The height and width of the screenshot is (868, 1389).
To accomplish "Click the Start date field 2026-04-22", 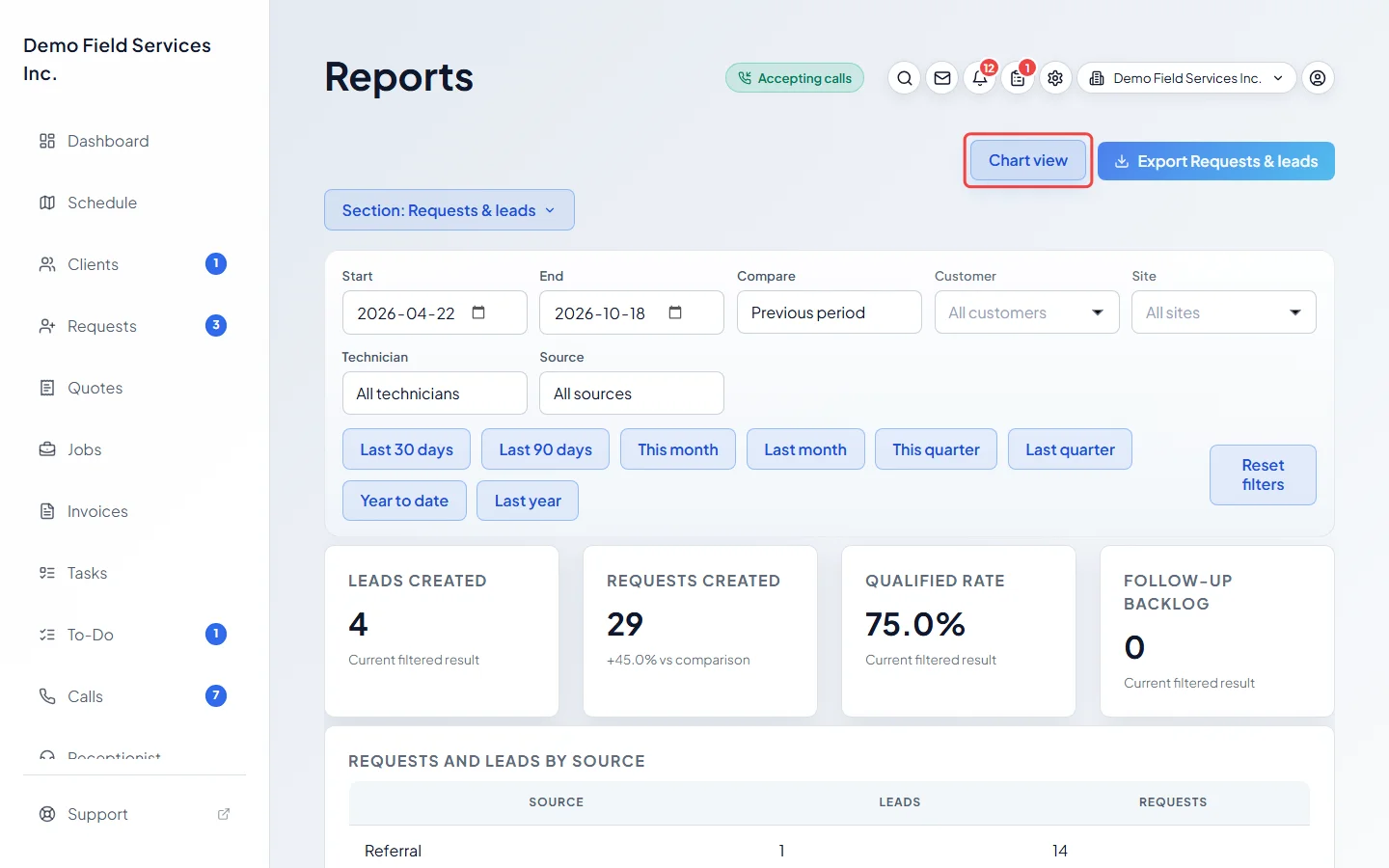I will 434,312.
